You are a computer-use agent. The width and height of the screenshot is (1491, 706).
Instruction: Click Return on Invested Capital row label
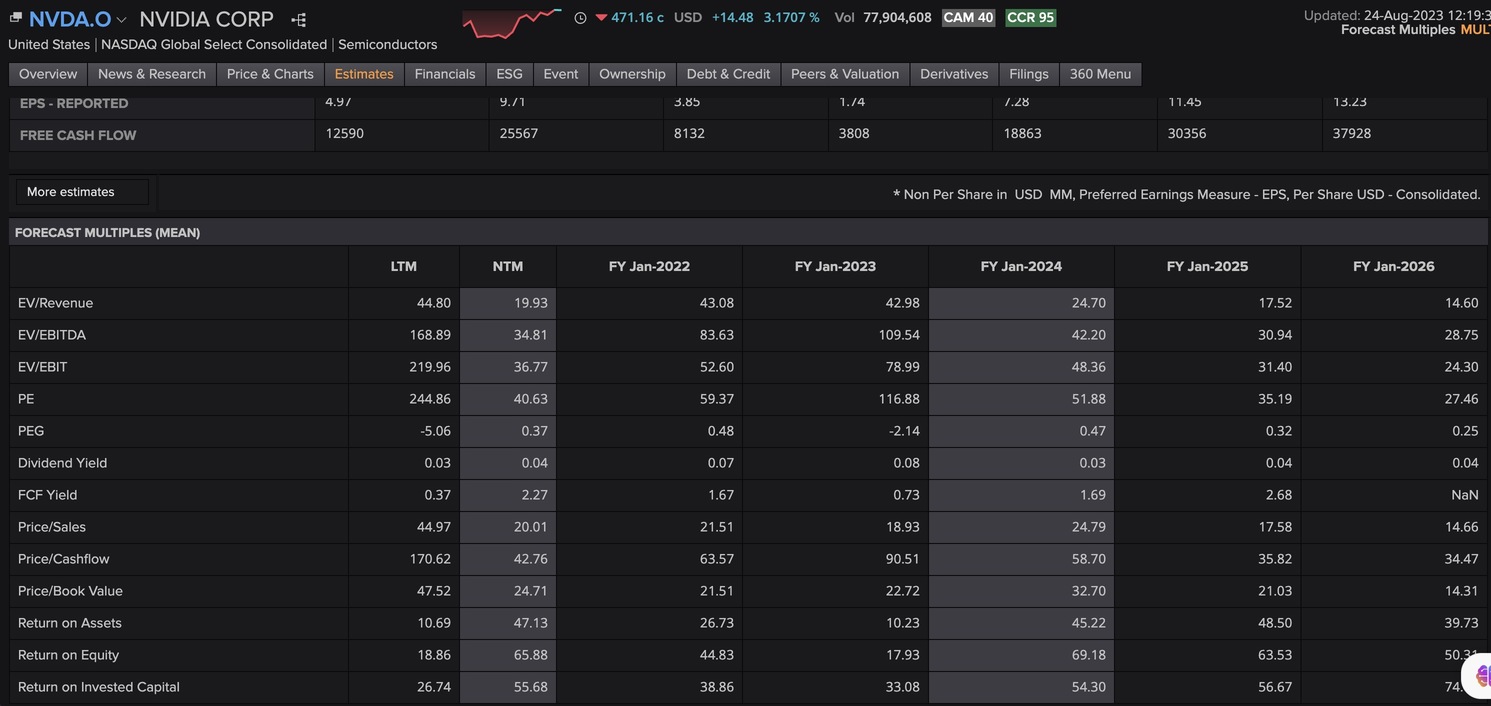pyautogui.click(x=99, y=687)
